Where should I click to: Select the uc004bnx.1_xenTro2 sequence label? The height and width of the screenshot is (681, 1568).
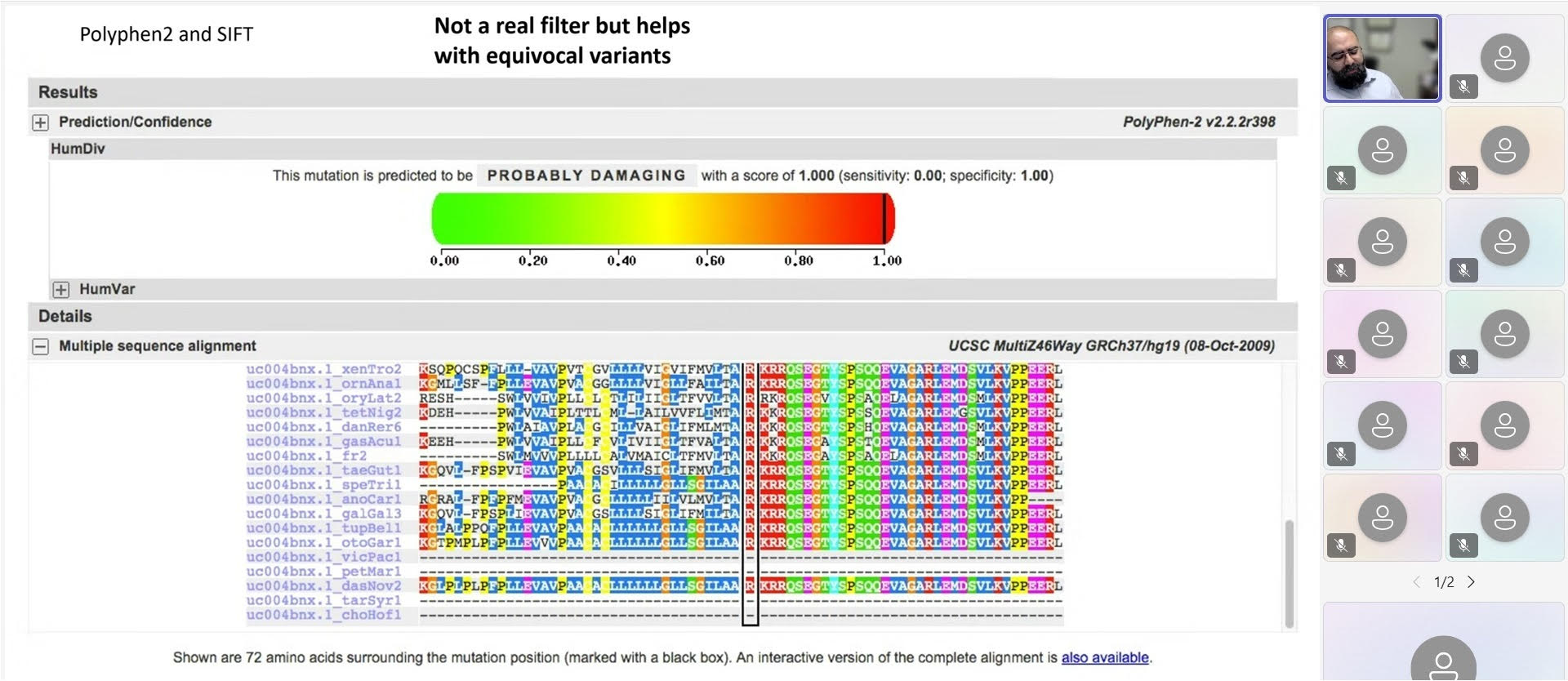[323, 369]
